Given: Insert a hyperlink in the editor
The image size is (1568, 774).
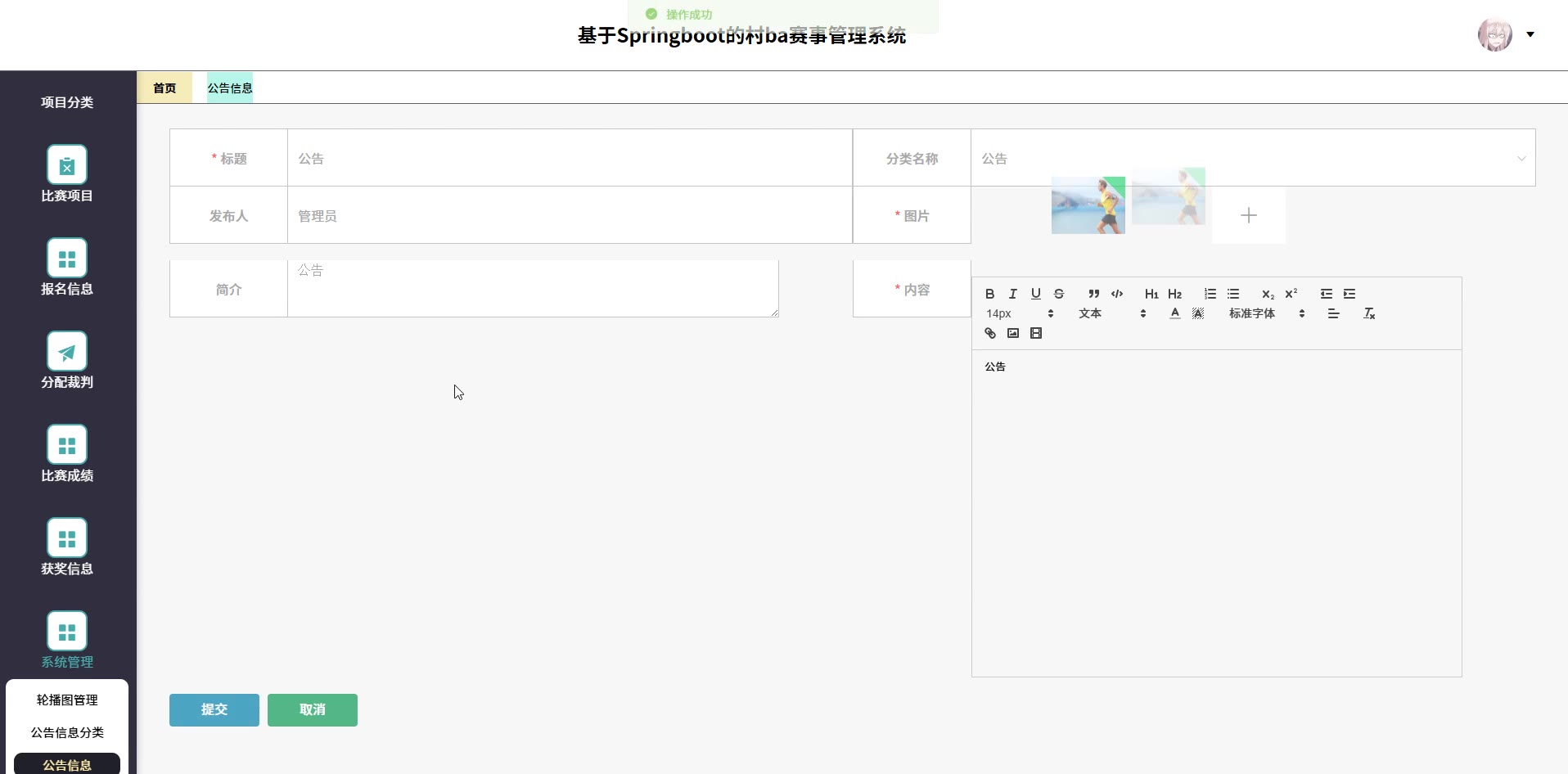Looking at the screenshot, I should click(989, 333).
